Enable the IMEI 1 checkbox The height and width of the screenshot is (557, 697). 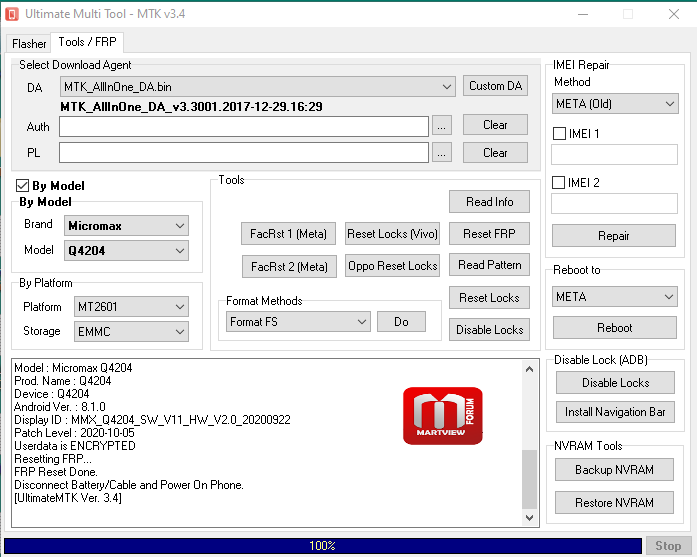tap(559, 133)
